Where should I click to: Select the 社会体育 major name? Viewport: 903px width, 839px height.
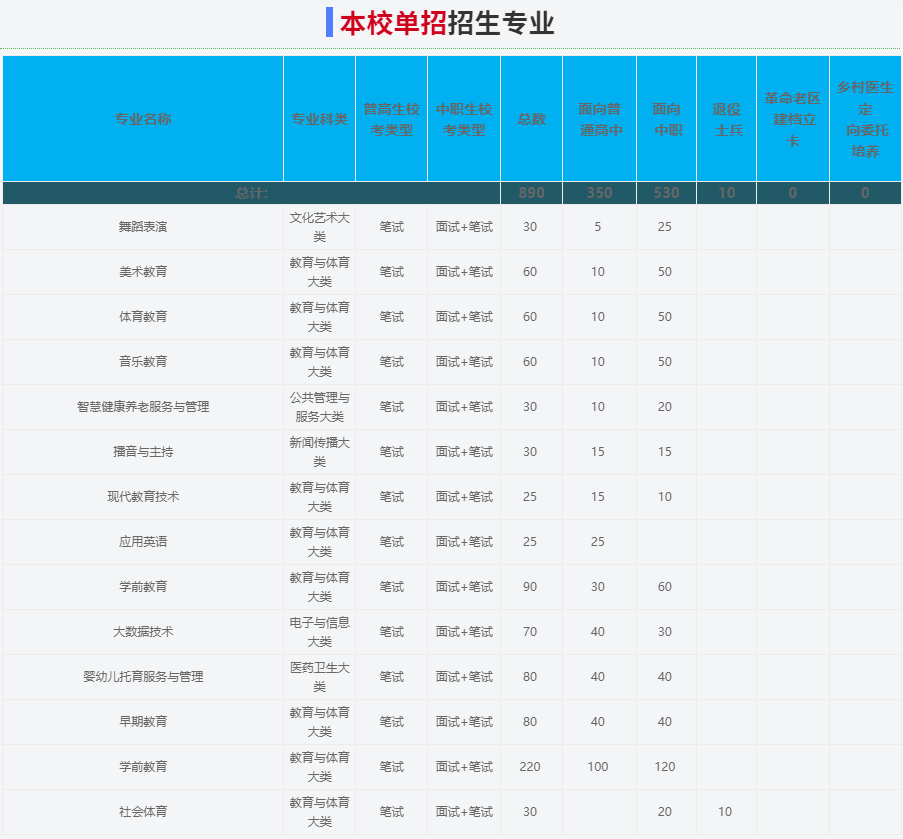pyautogui.click(x=143, y=811)
